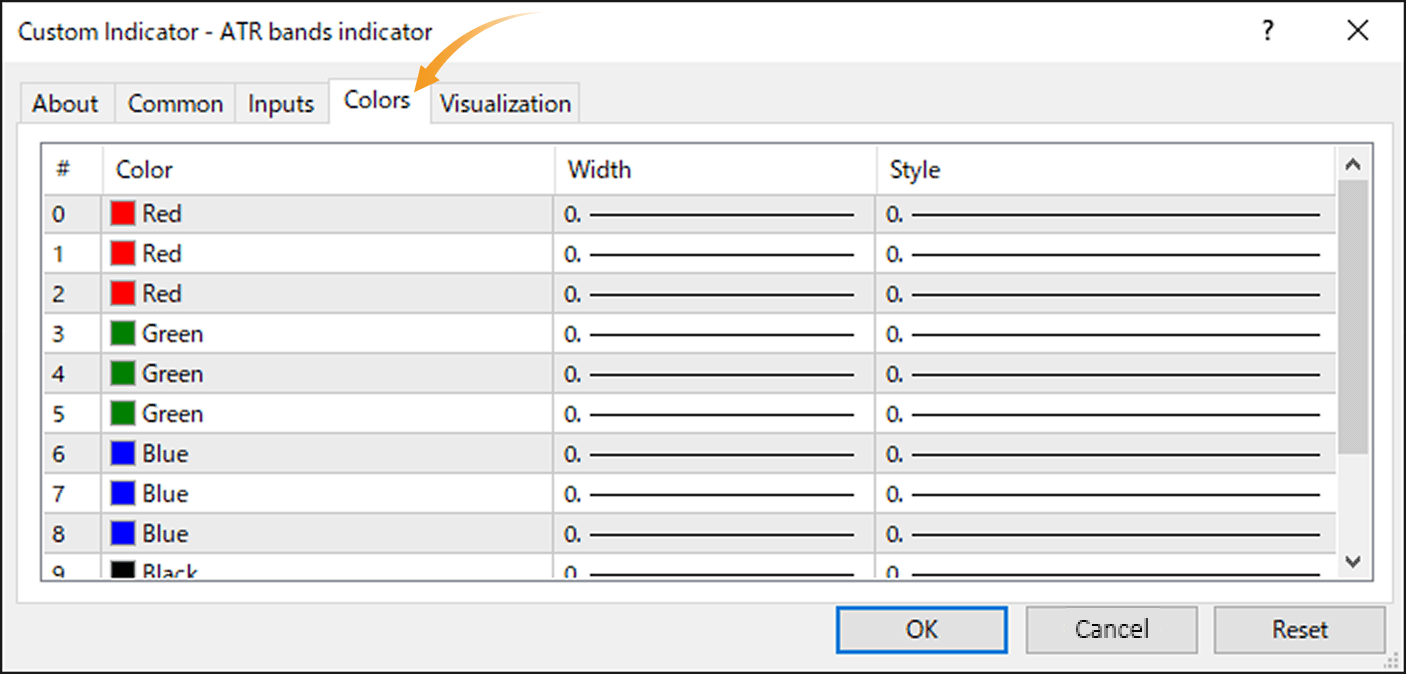Click the scrollbar down arrow

pos(1353,562)
